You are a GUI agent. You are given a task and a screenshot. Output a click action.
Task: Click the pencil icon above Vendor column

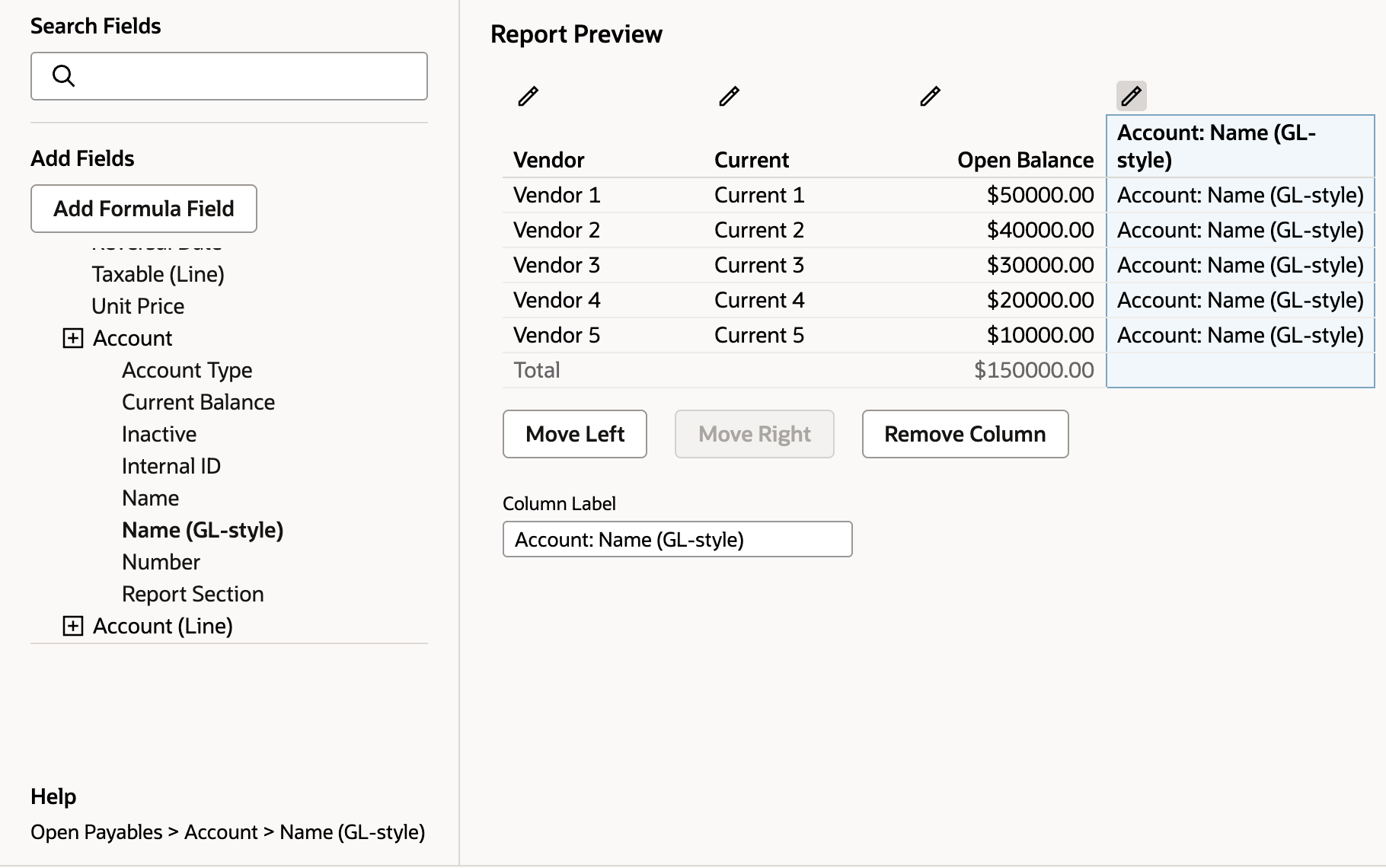pos(528,96)
